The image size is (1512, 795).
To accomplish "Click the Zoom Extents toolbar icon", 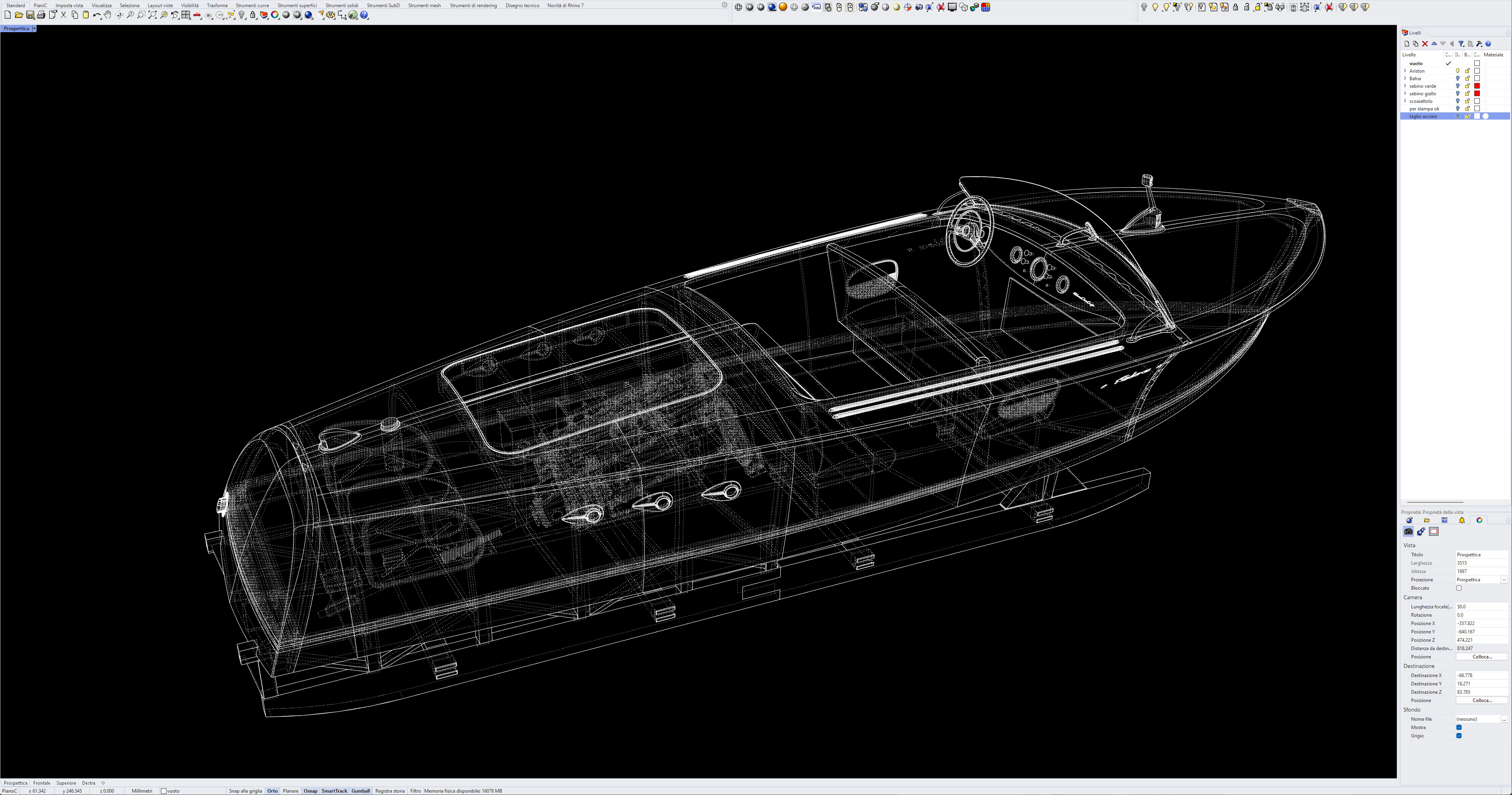I will [152, 15].
